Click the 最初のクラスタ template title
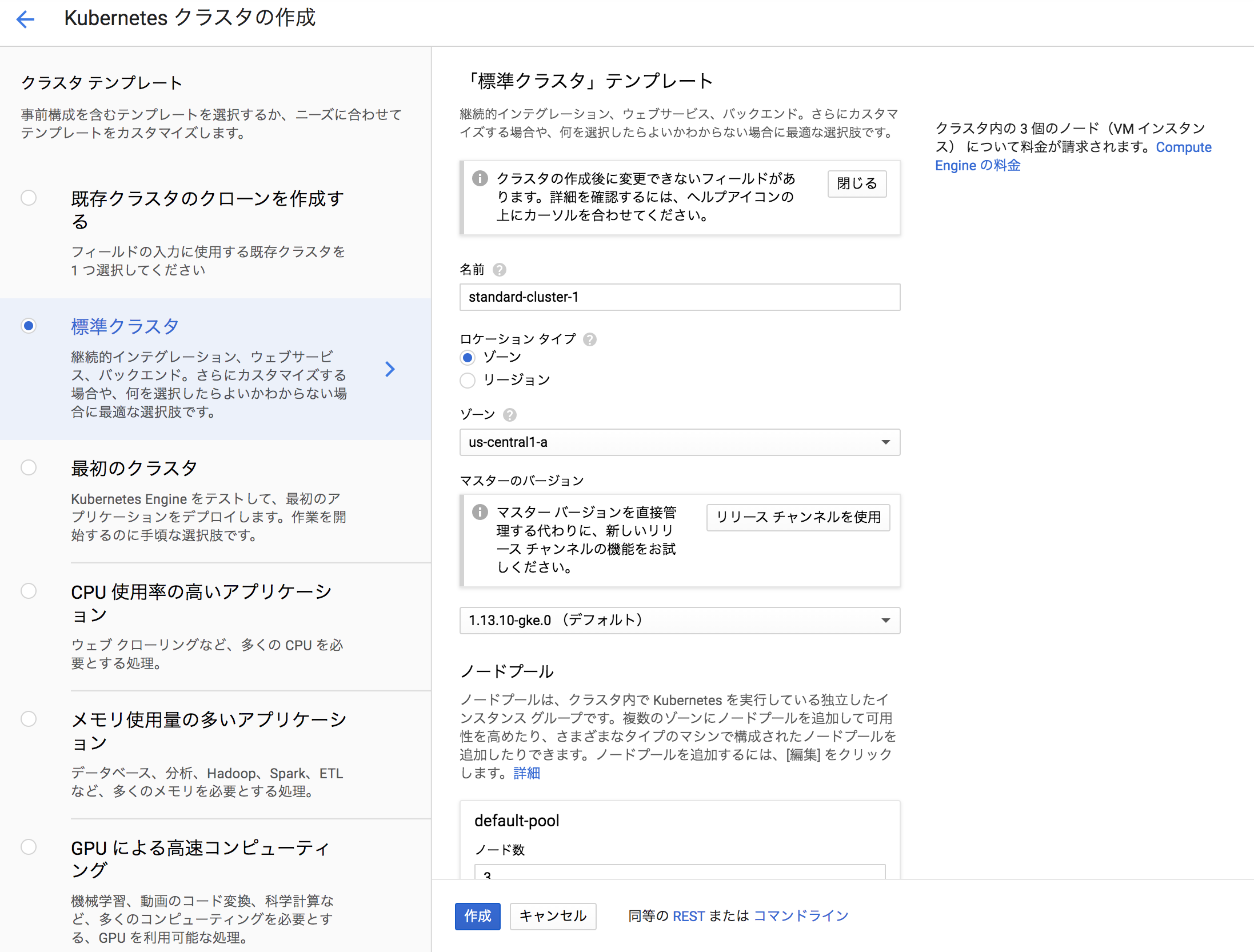 click(134, 469)
